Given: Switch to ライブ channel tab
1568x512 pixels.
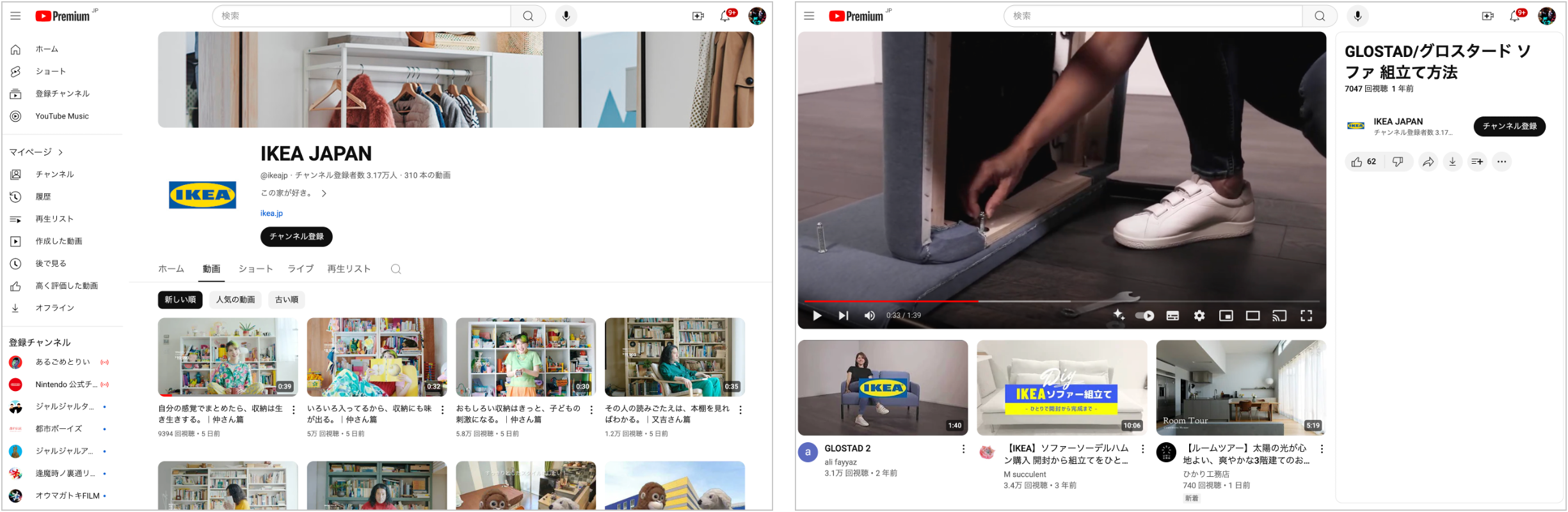Looking at the screenshot, I should point(300,269).
